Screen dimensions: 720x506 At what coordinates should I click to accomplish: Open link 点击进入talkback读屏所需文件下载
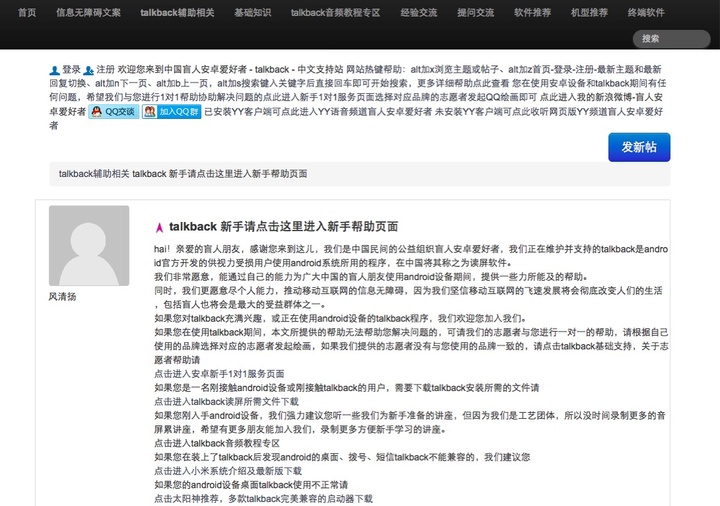(x=226, y=401)
